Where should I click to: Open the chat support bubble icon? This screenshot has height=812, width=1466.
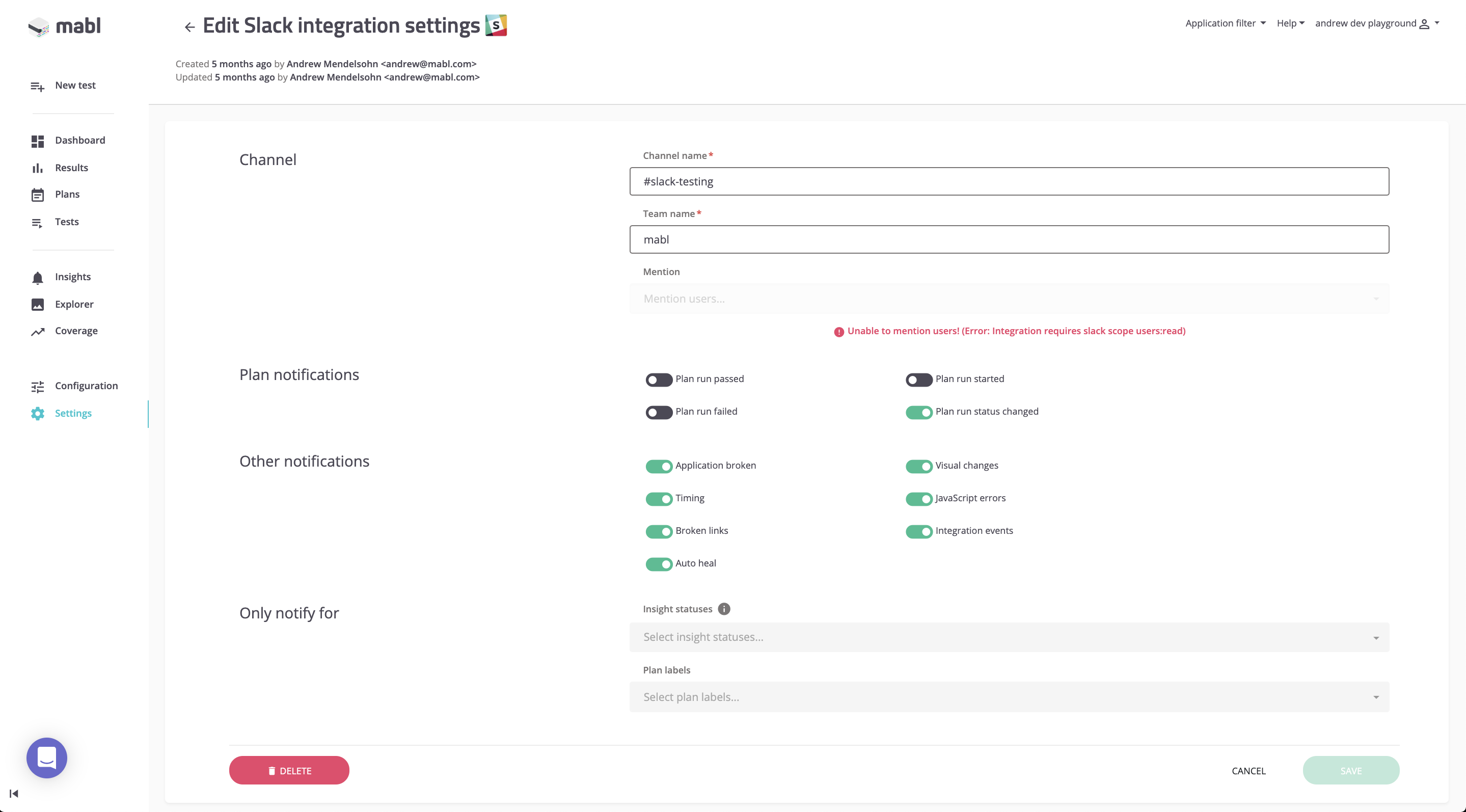[x=47, y=757]
